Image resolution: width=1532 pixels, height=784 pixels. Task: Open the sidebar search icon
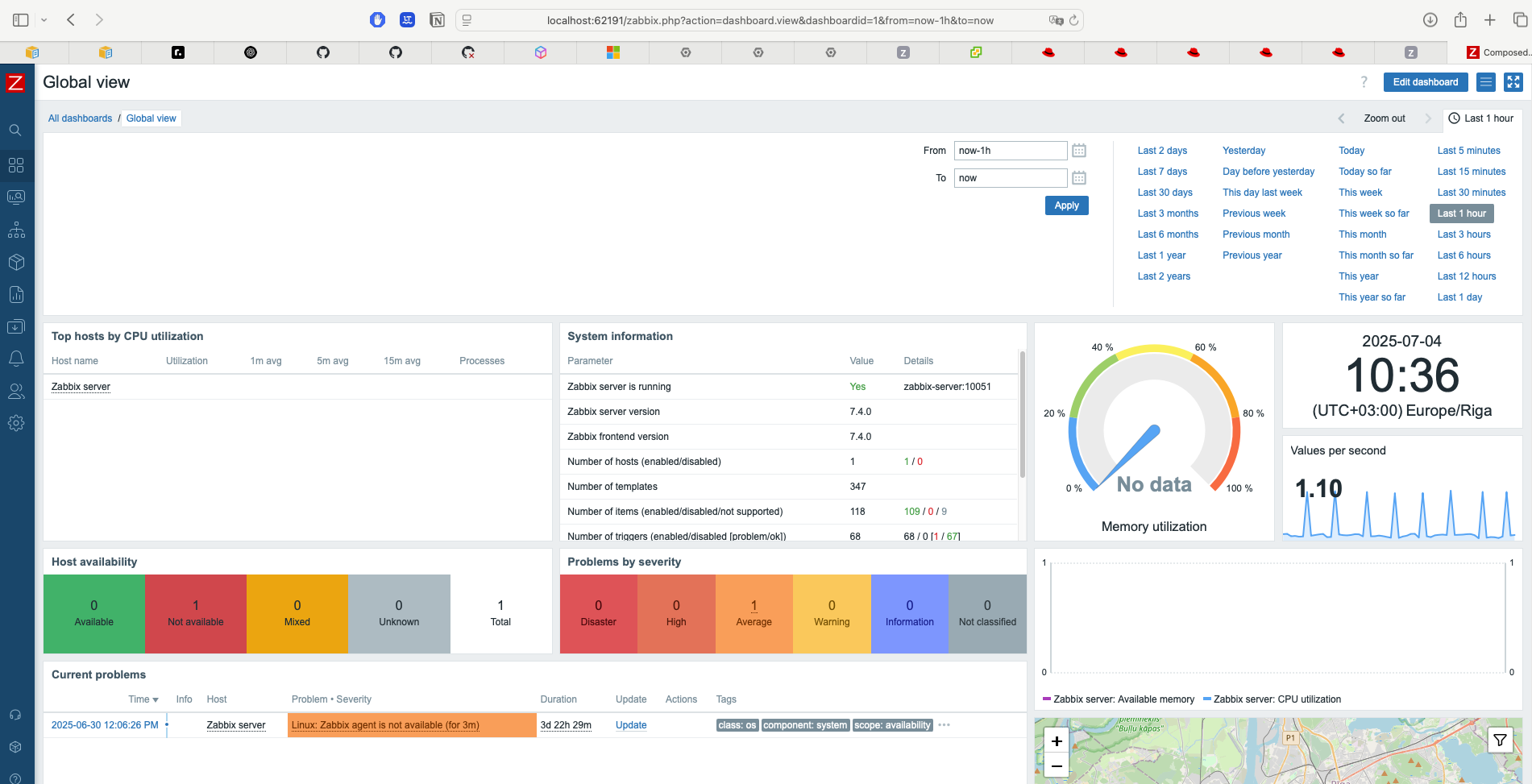[x=15, y=130]
